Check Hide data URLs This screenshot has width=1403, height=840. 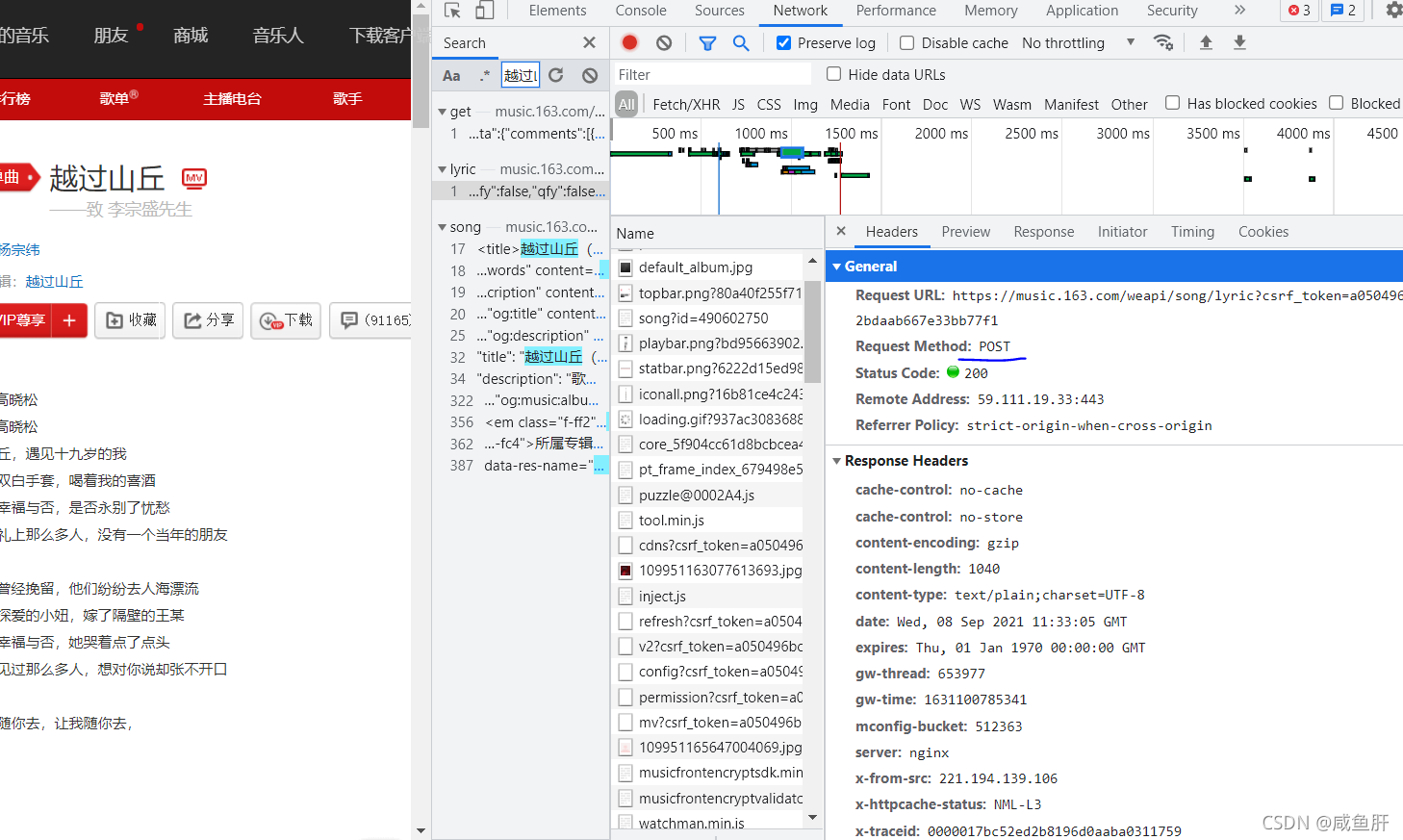tap(833, 74)
